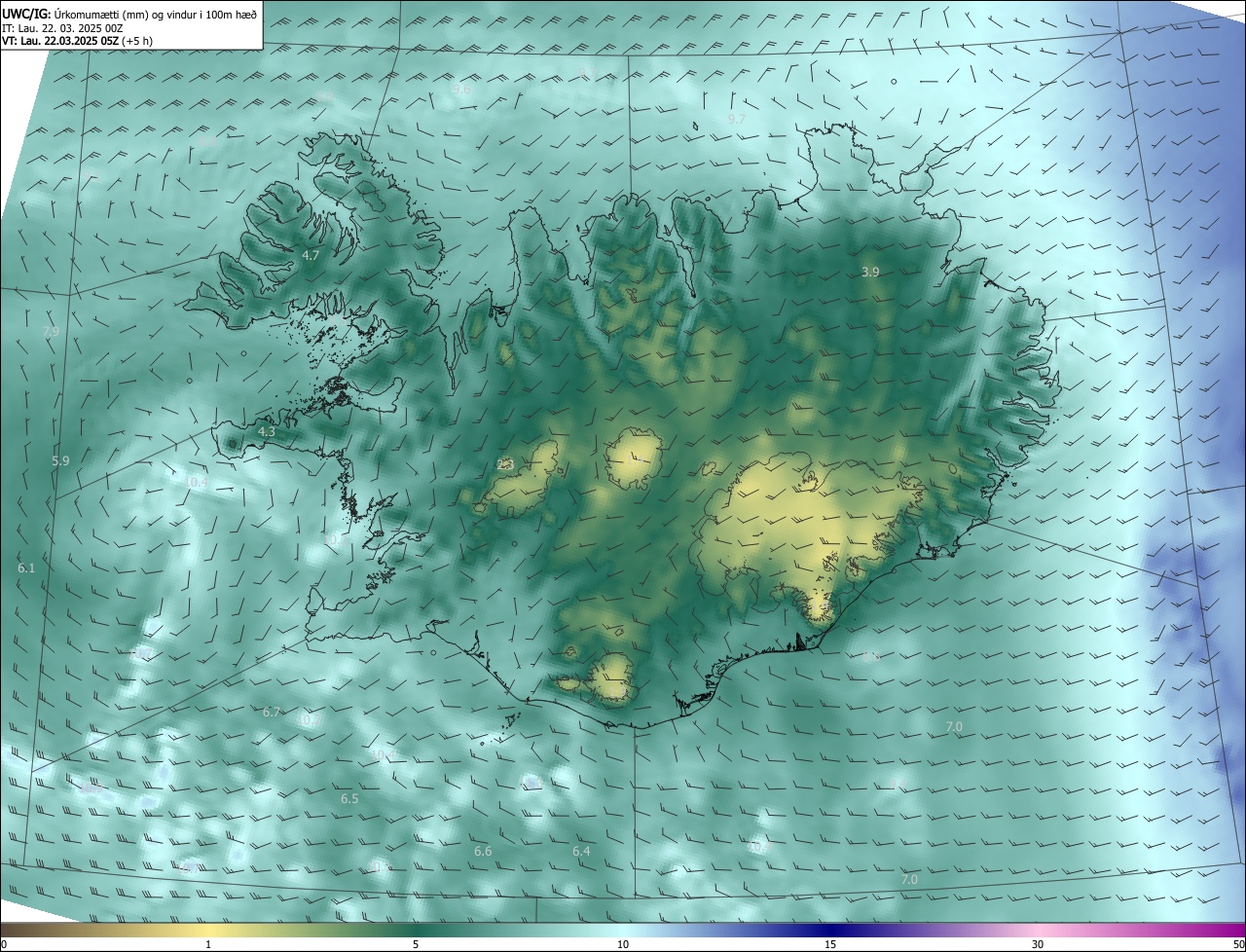Click the 6.4 value label

[581, 852]
